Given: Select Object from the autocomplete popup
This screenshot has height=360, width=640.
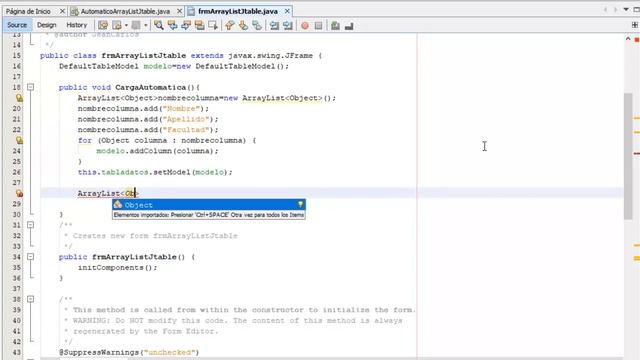Looking at the screenshot, I should [209, 205].
